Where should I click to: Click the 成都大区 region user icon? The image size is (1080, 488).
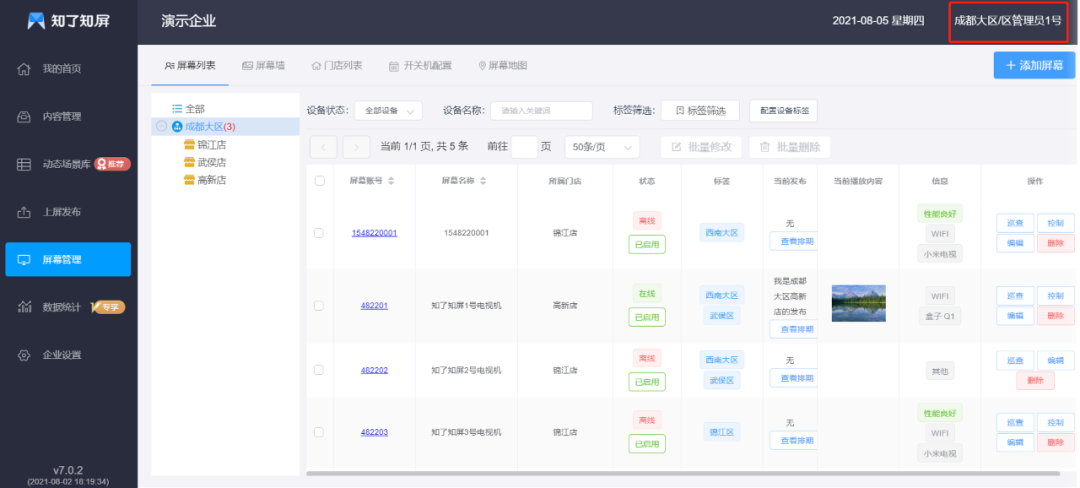coord(177,127)
